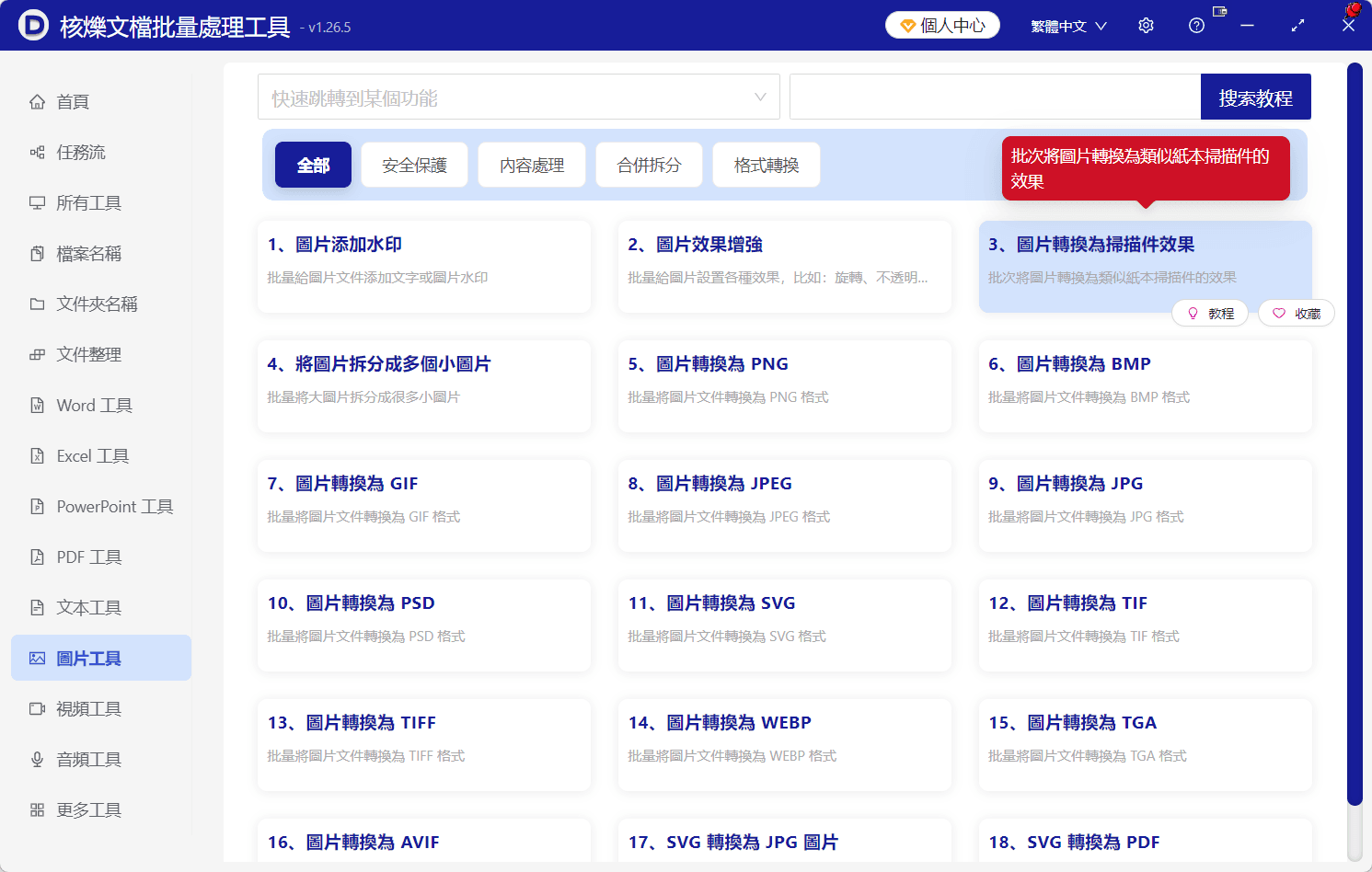Screen dimensions: 1372x872
Task: Open settings via the gear icon
Action: (1146, 26)
